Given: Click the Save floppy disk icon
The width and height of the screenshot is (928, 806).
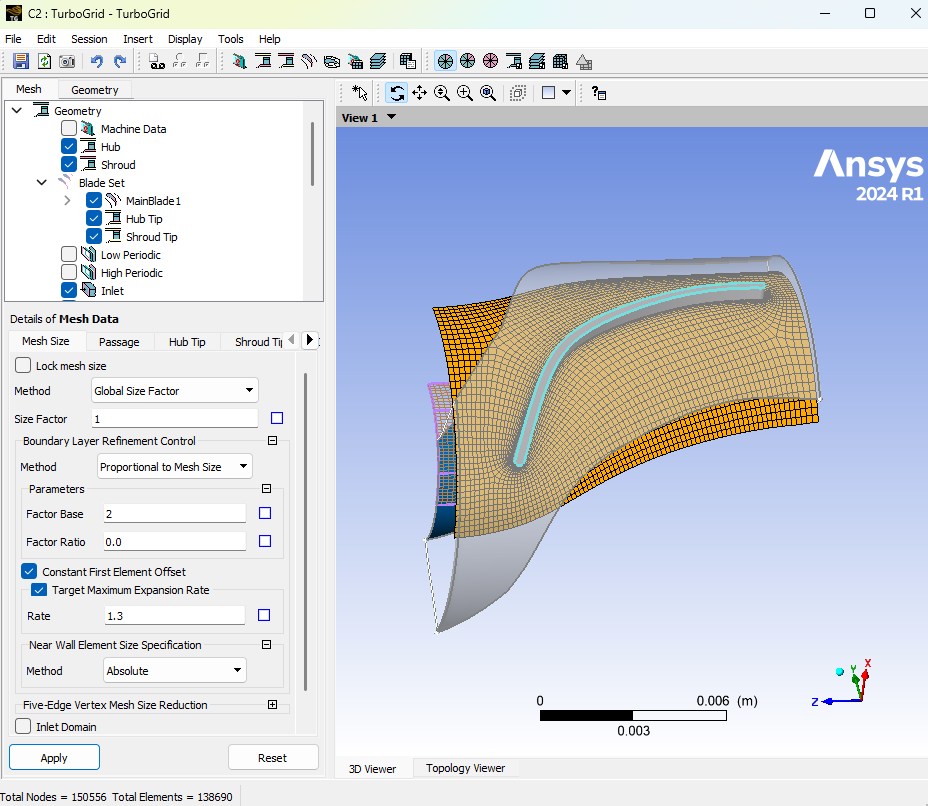Looking at the screenshot, I should click(x=21, y=61).
